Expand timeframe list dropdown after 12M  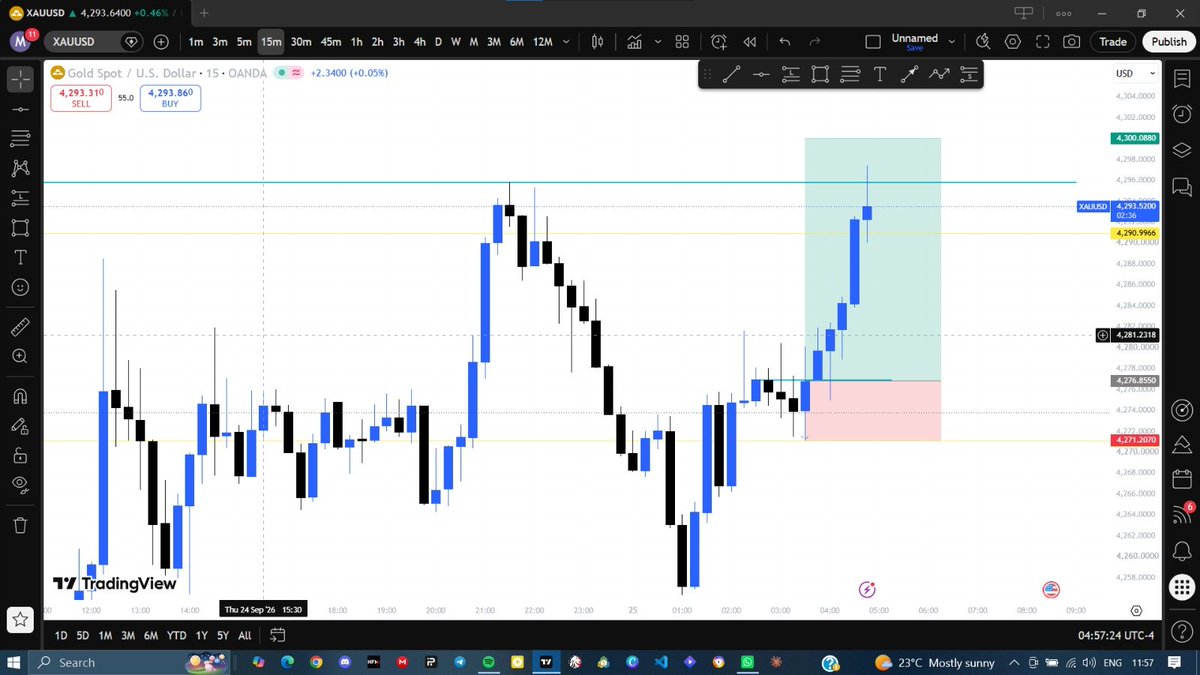pyautogui.click(x=566, y=42)
